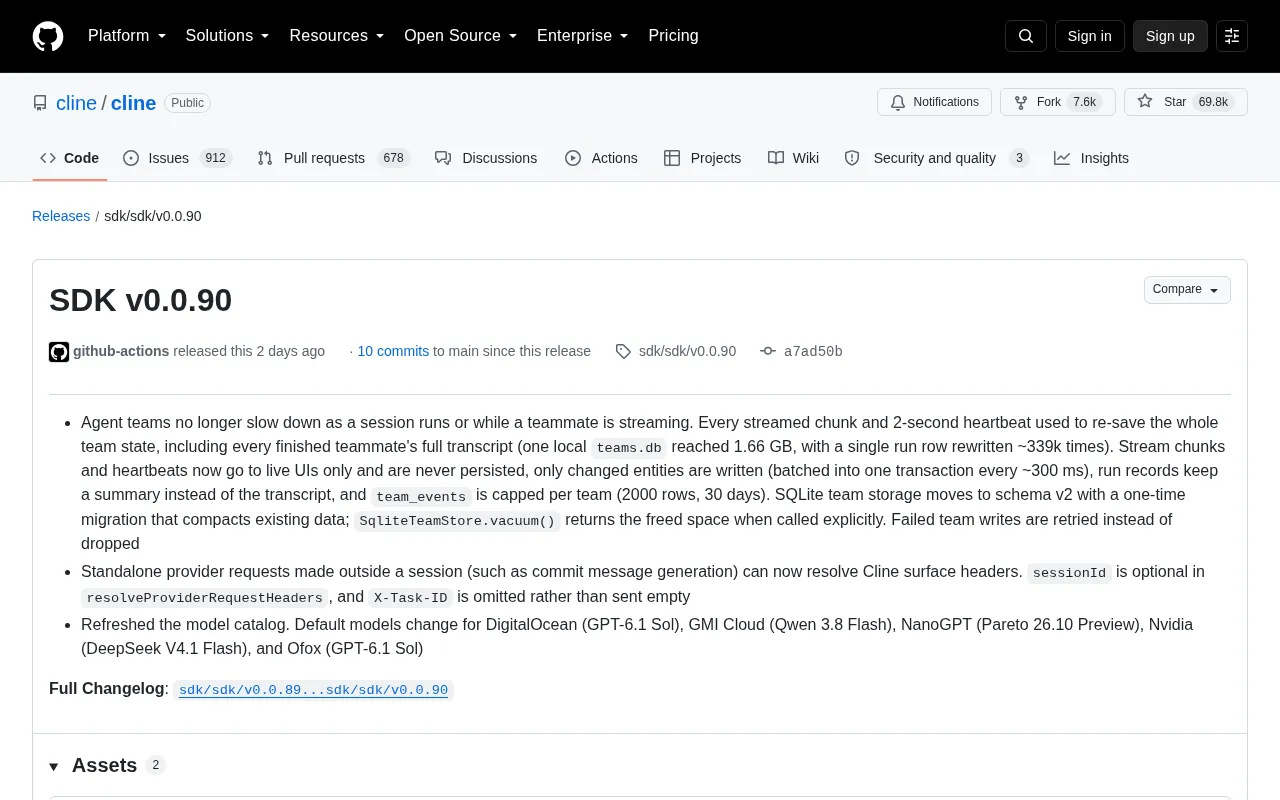Switch to the Code tab
Screen dimensions: 1280x800
tap(70, 158)
